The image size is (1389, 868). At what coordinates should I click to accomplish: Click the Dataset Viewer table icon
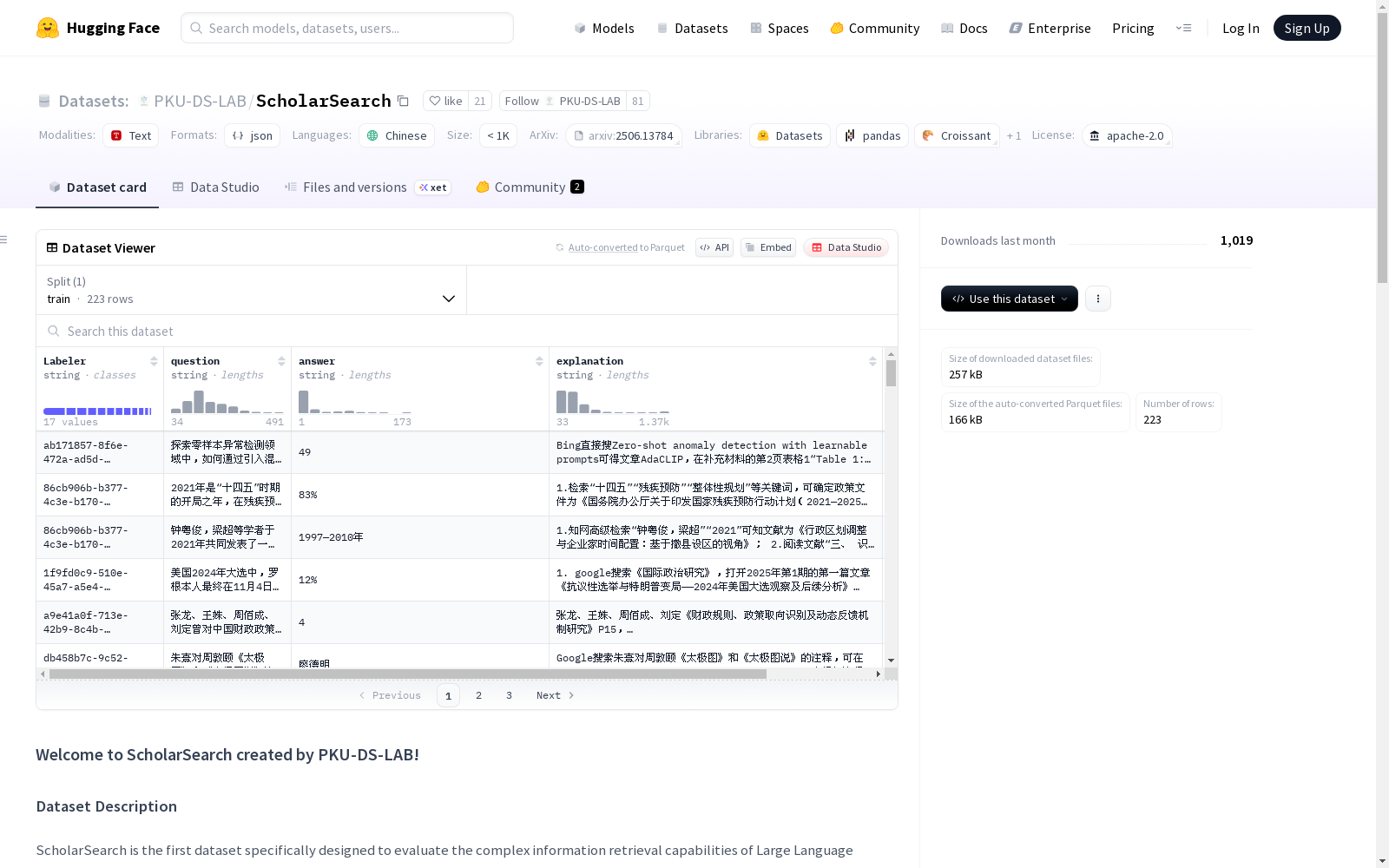click(x=52, y=247)
